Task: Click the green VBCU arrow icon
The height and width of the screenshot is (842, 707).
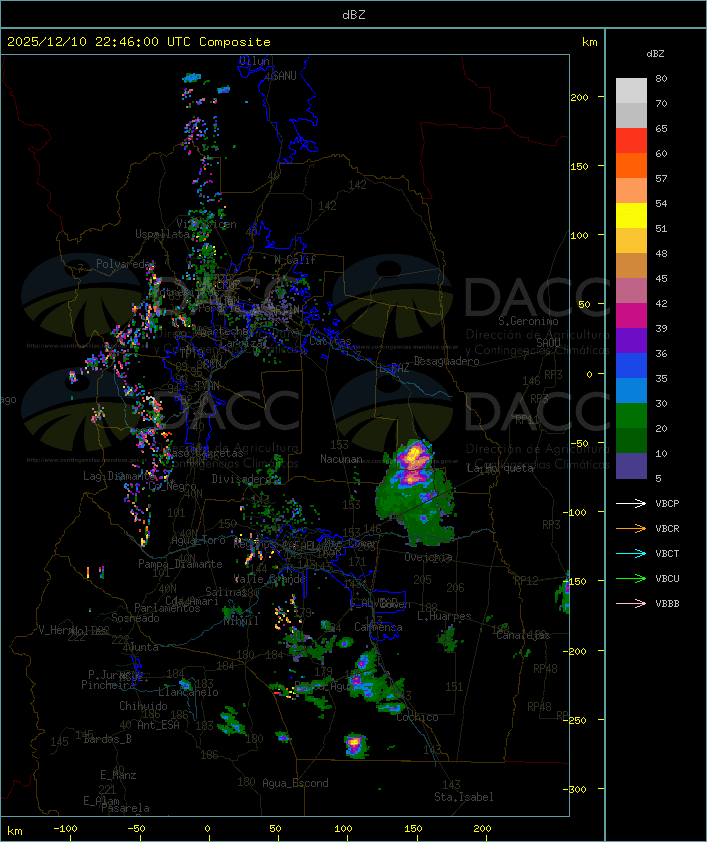Action: pos(631,578)
